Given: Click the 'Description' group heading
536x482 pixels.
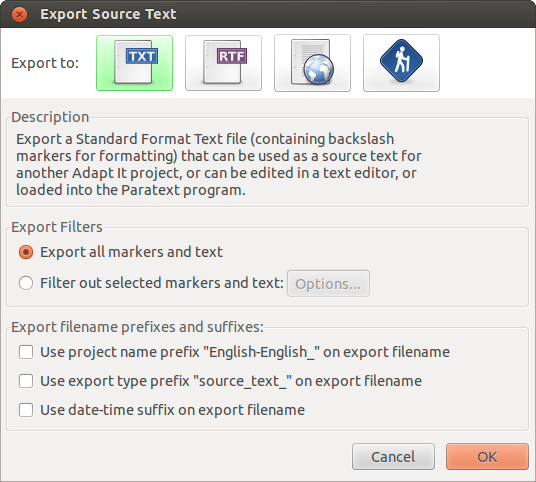Looking at the screenshot, I should coord(50,117).
